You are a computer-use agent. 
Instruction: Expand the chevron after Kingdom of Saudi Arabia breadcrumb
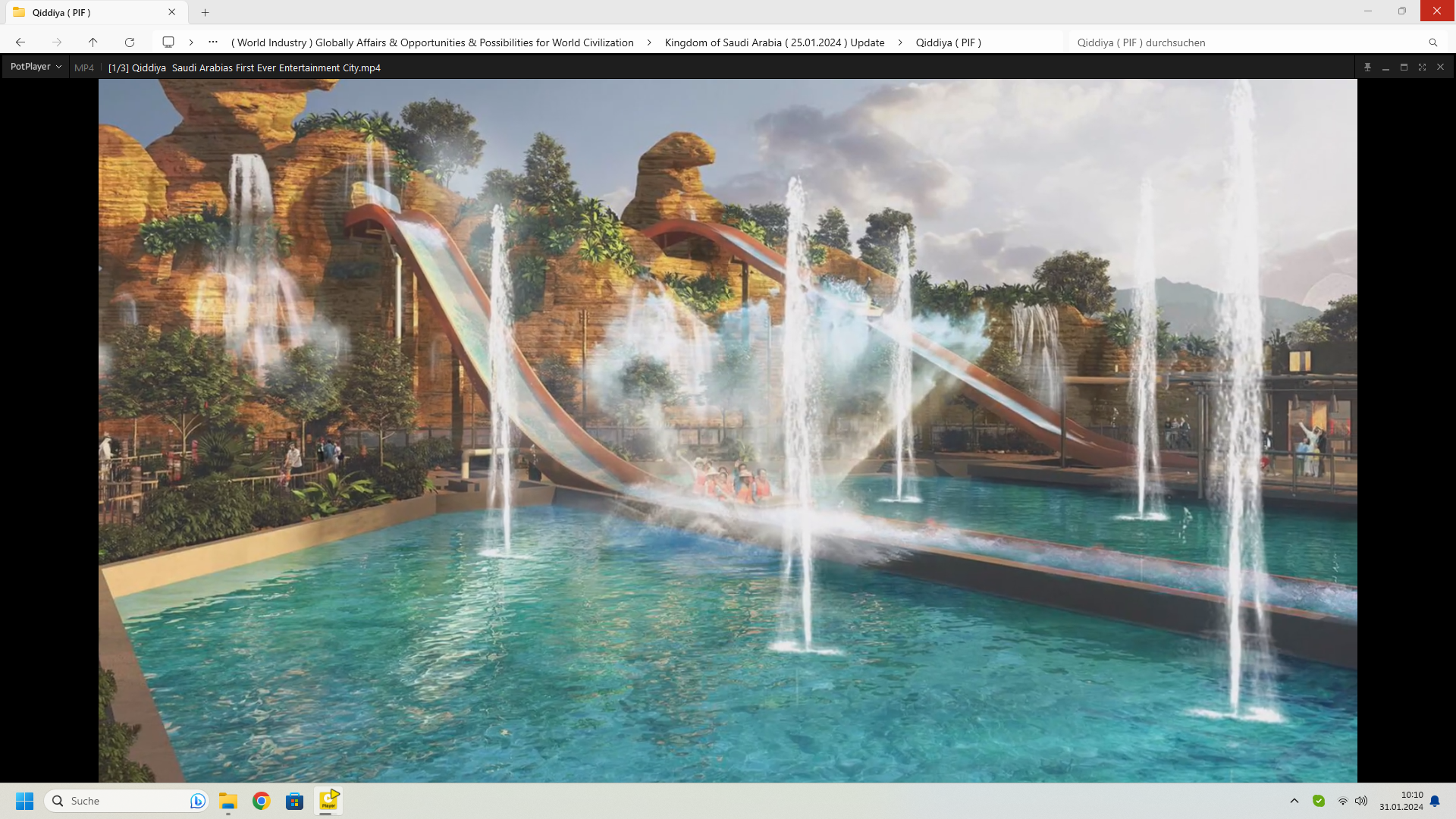900,42
